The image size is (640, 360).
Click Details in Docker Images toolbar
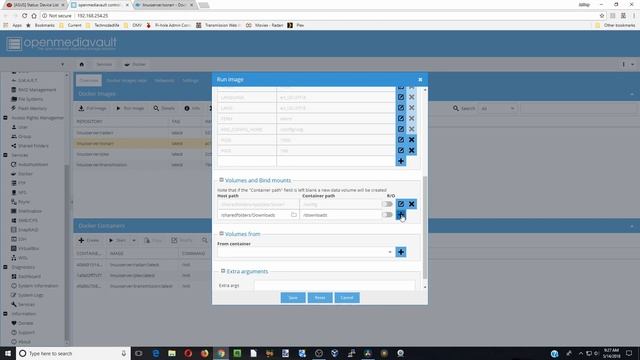click(164, 108)
